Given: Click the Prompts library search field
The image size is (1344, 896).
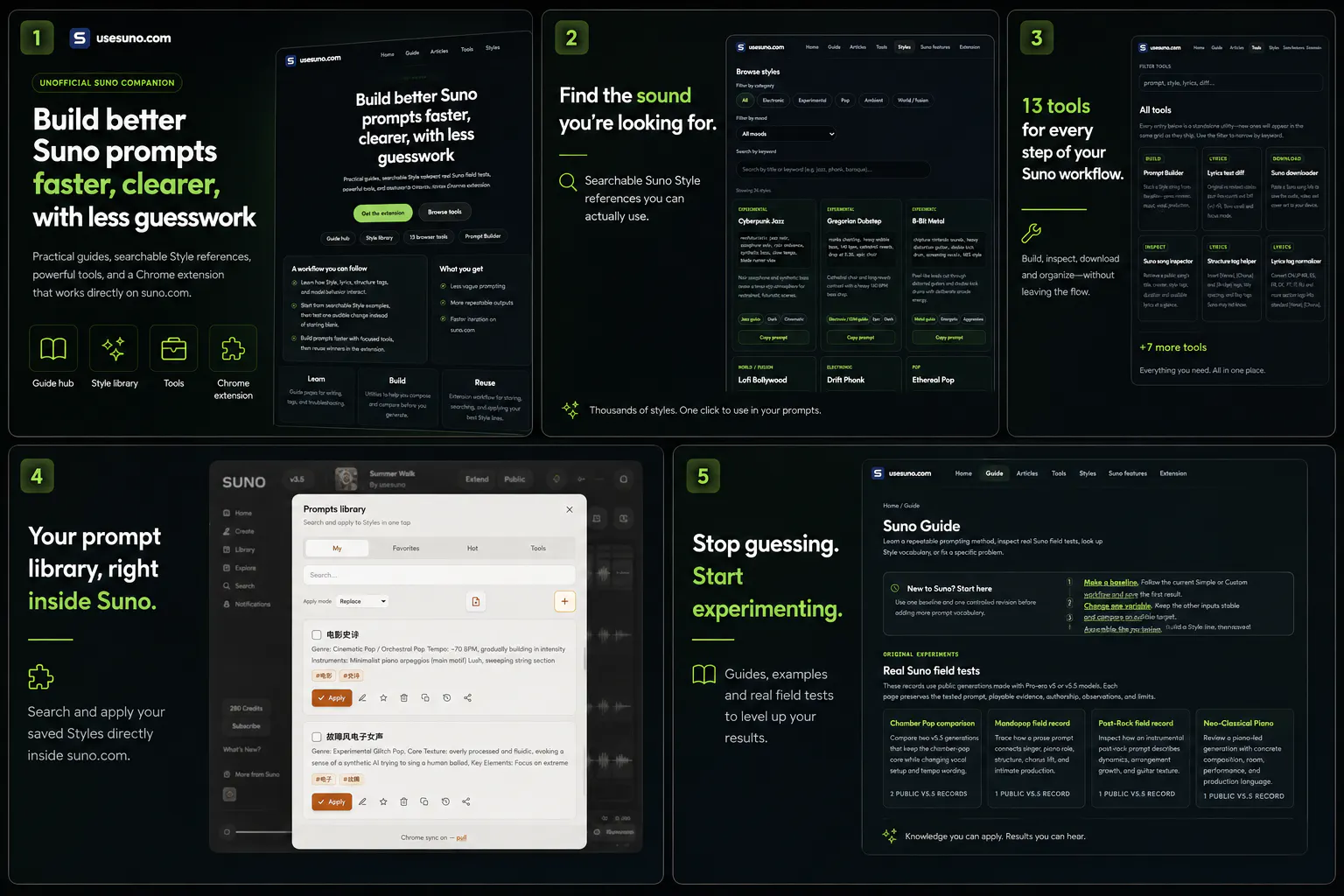Looking at the screenshot, I should 439,575.
